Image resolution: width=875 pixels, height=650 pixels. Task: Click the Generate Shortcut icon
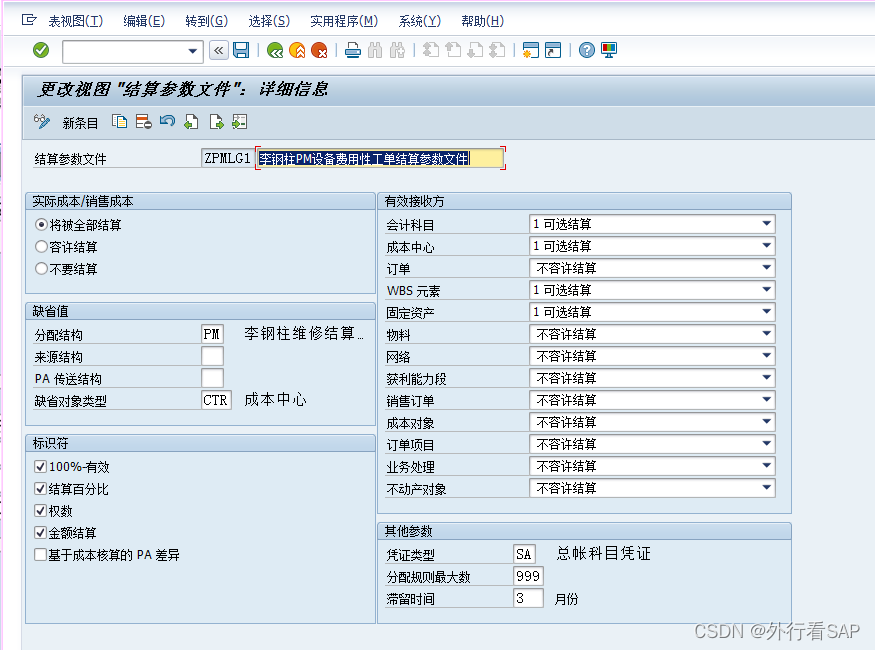click(552, 50)
